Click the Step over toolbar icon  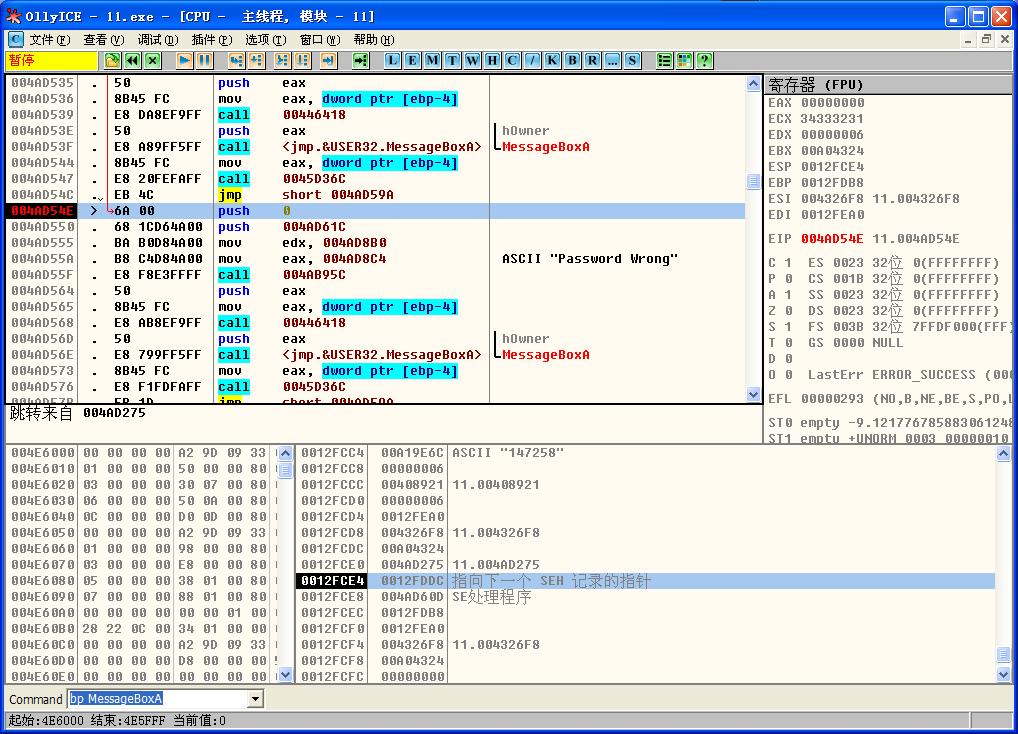tap(256, 61)
